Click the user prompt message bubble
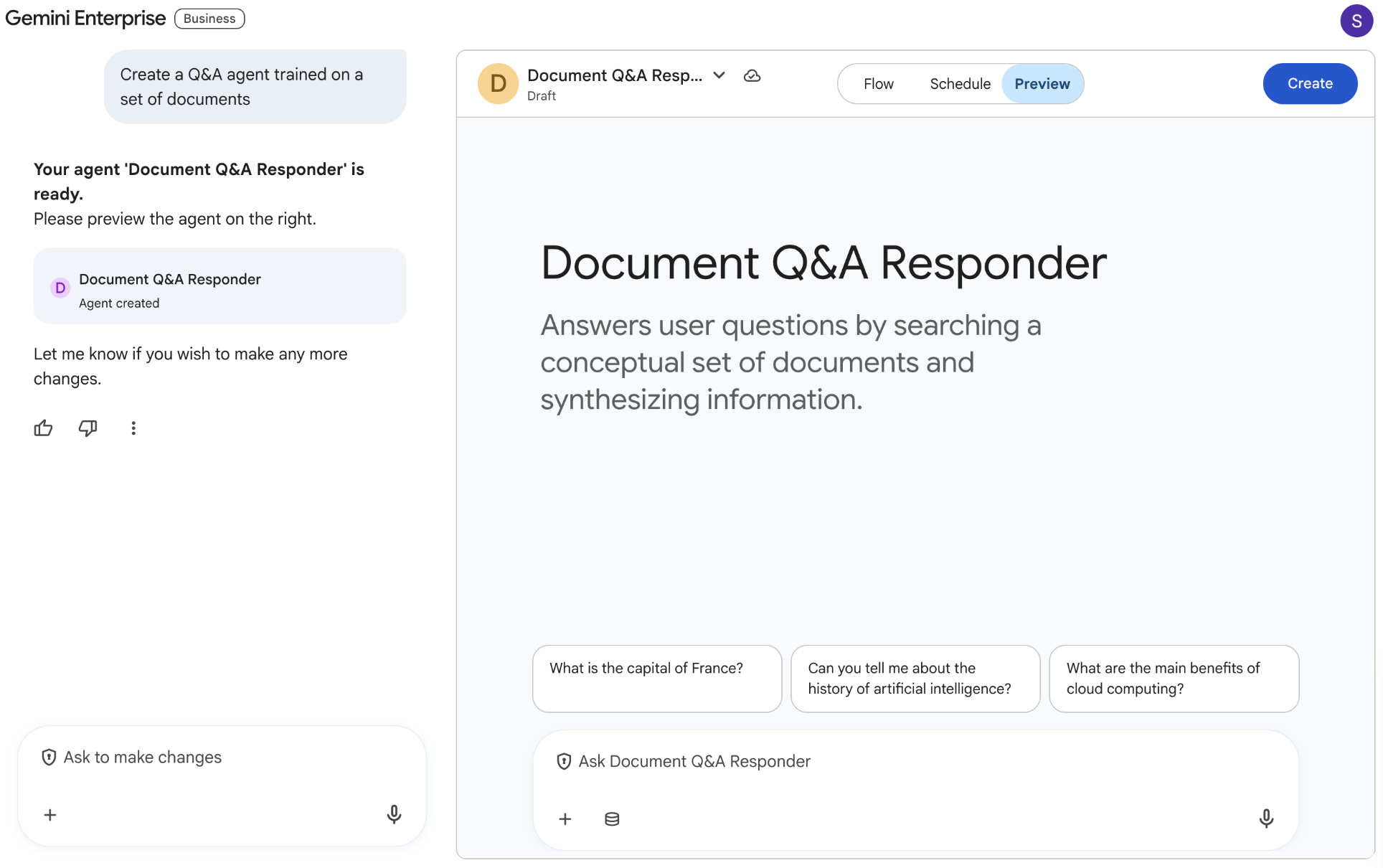1383x868 pixels. 255,87
